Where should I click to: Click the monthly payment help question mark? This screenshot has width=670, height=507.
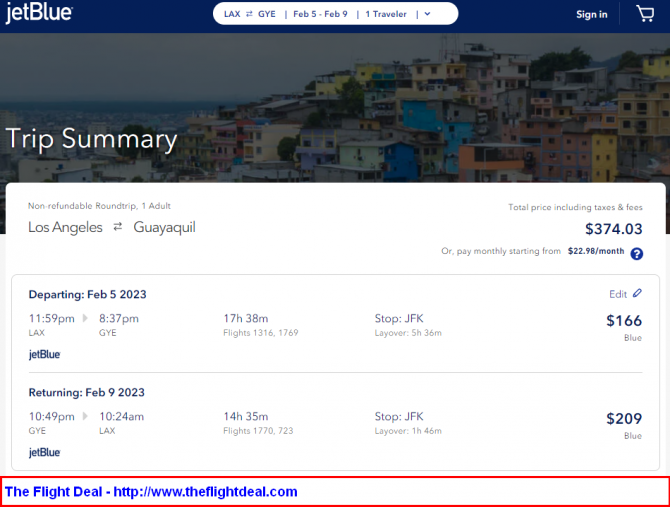636,254
